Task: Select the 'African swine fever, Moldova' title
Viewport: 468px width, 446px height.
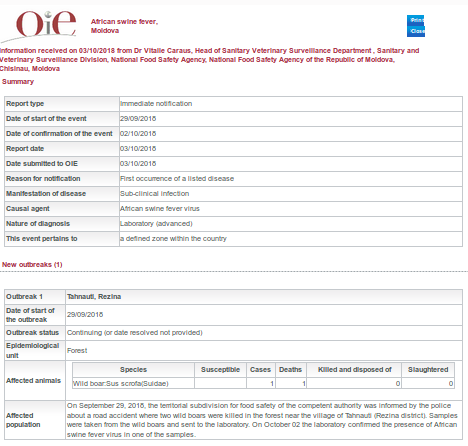Action: tap(124, 26)
